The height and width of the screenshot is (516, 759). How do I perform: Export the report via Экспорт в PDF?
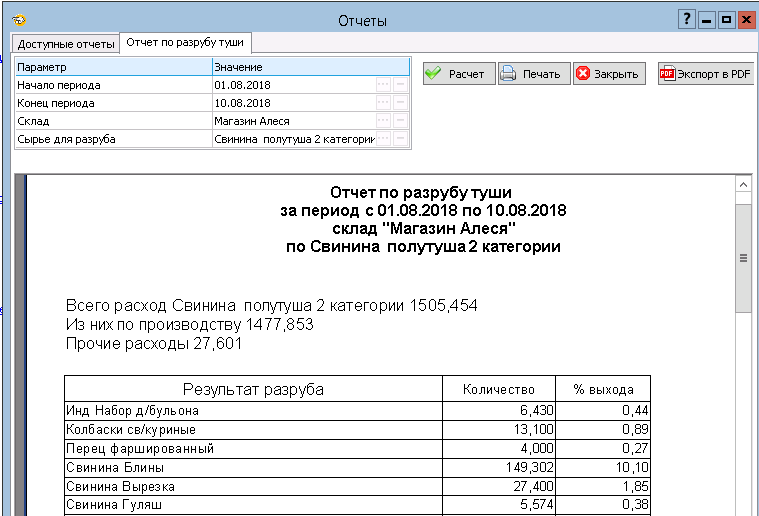(705, 74)
